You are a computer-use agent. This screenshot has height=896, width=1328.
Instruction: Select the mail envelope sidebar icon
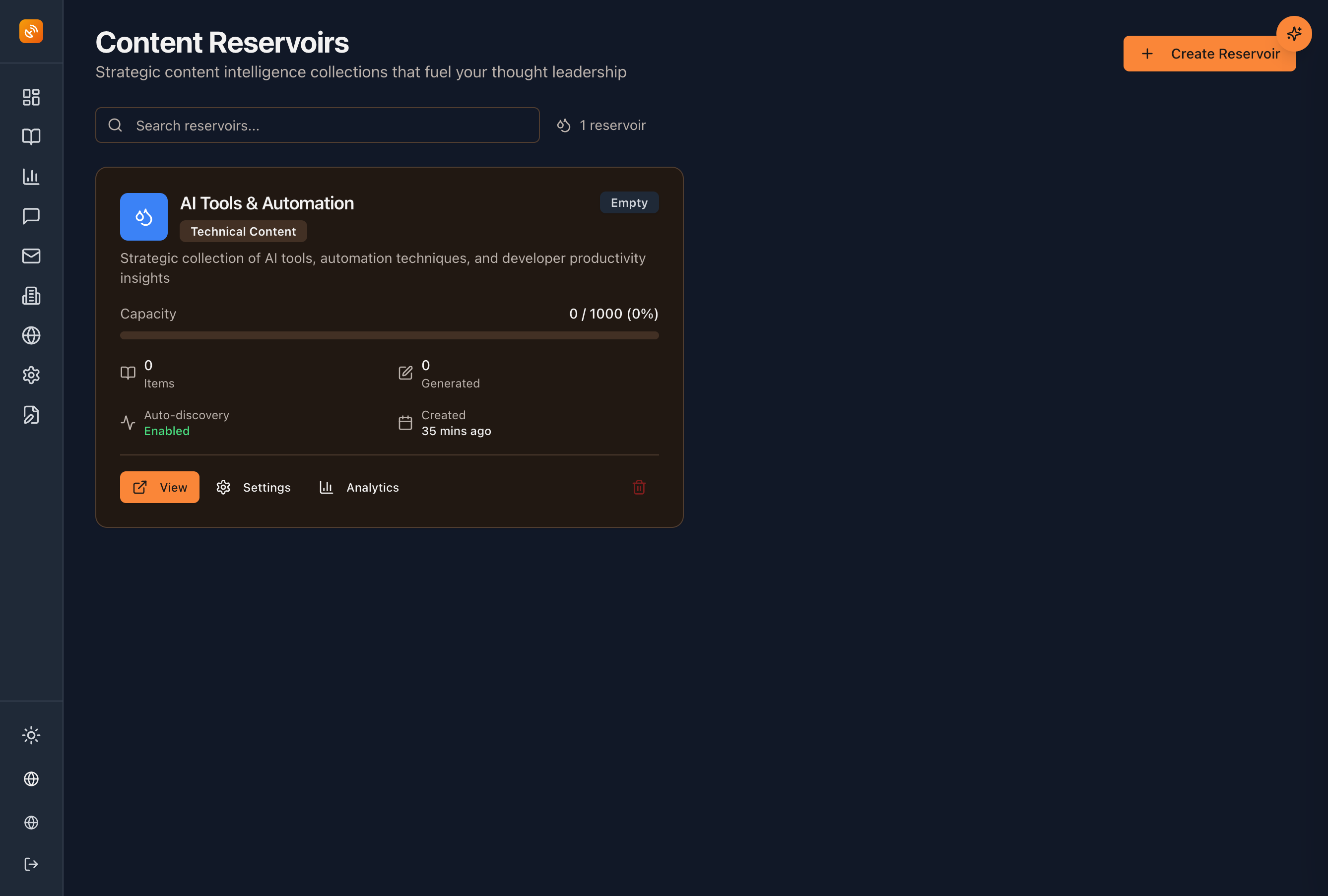[x=31, y=256]
